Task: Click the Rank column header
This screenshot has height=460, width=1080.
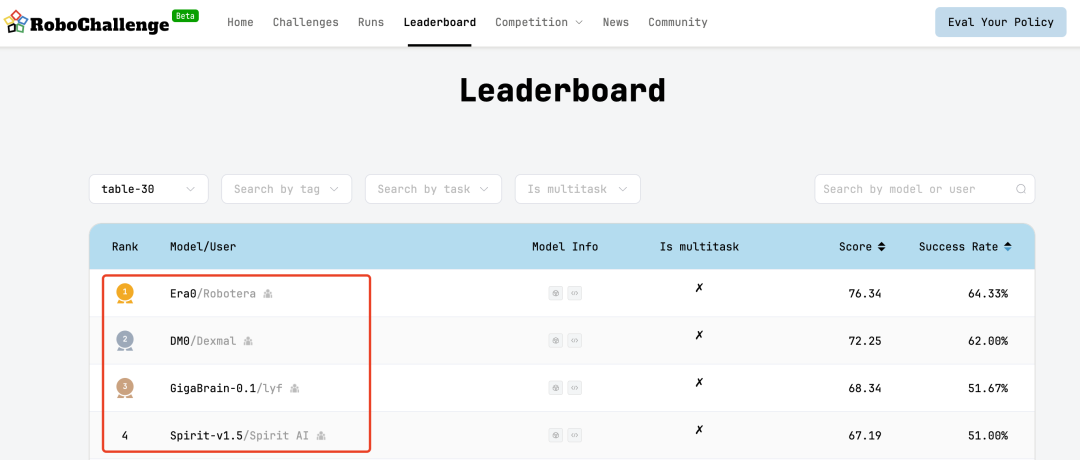Action: pos(125,247)
